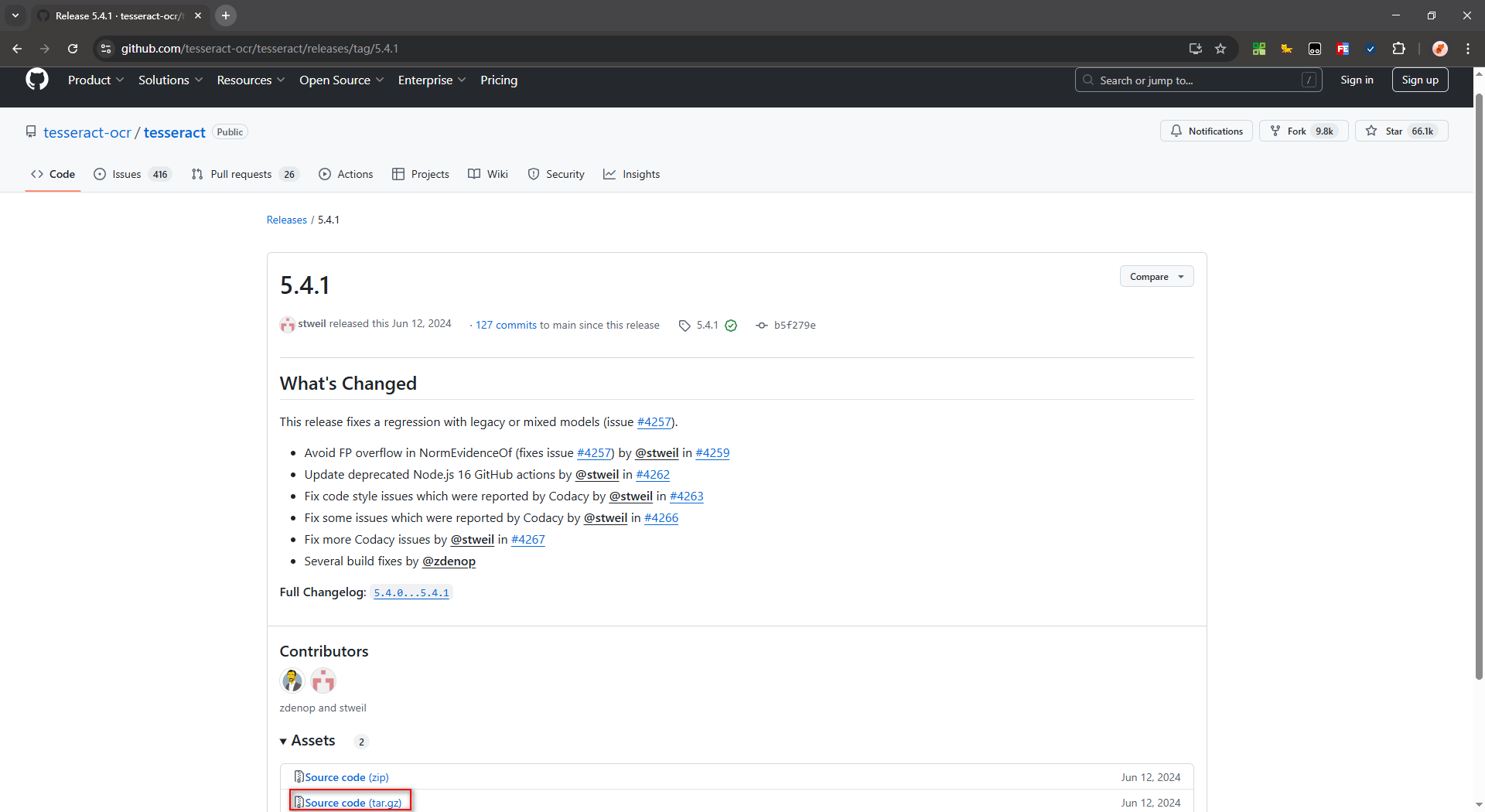The width and height of the screenshot is (1485, 812).
Task: Open the Projects tab
Action: tap(421, 175)
